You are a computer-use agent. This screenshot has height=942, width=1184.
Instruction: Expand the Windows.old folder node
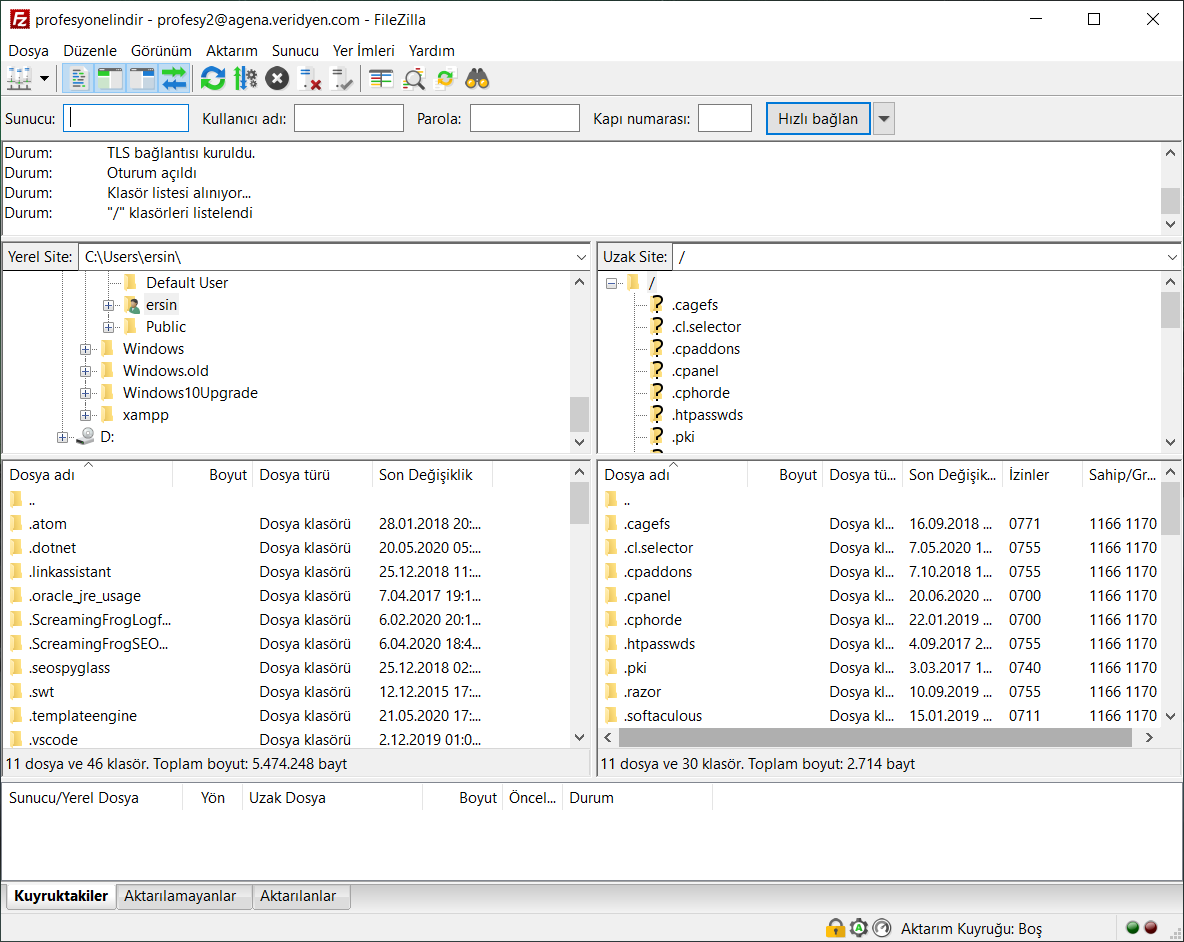point(85,371)
